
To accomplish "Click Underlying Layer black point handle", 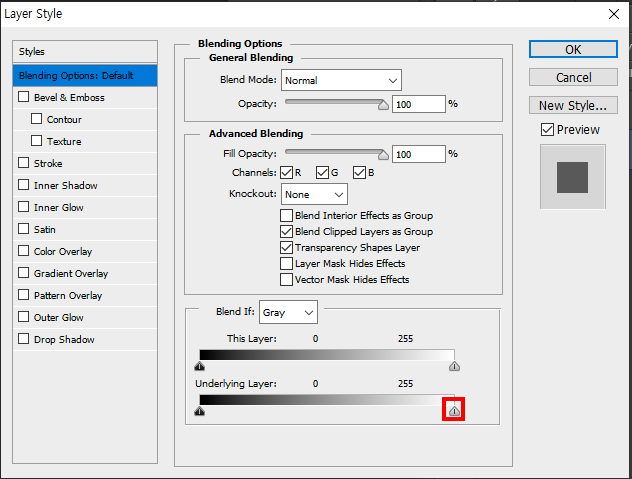I will click(200, 411).
